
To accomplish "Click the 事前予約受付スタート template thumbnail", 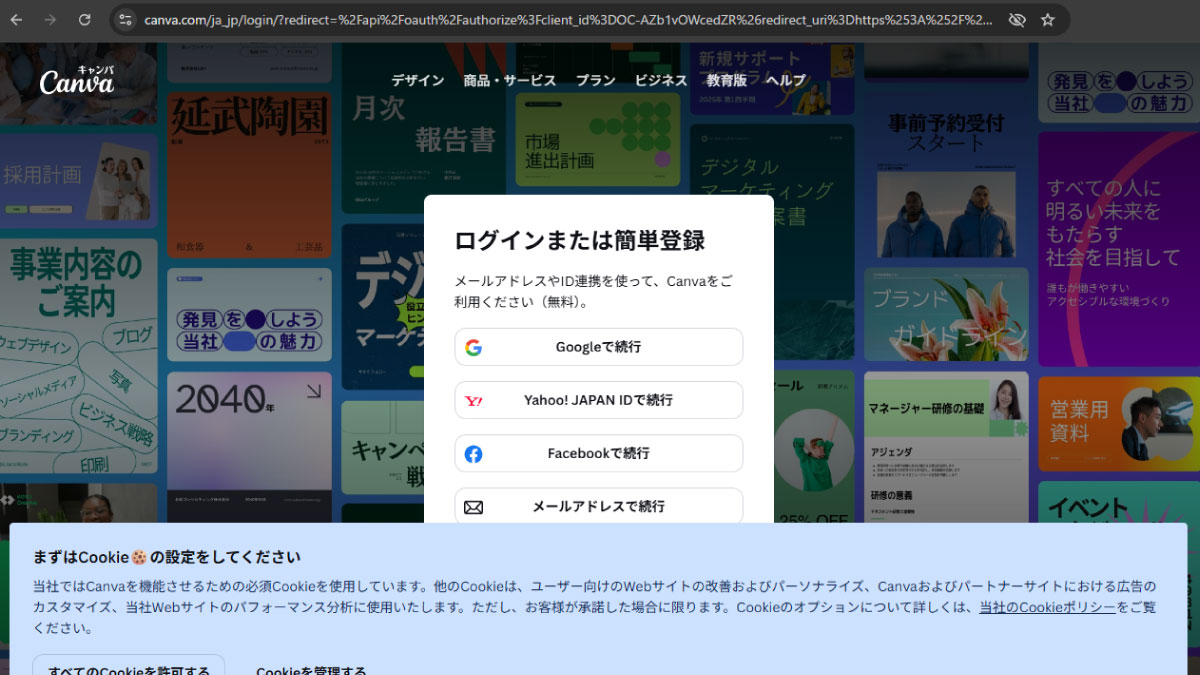I will click(946, 173).
